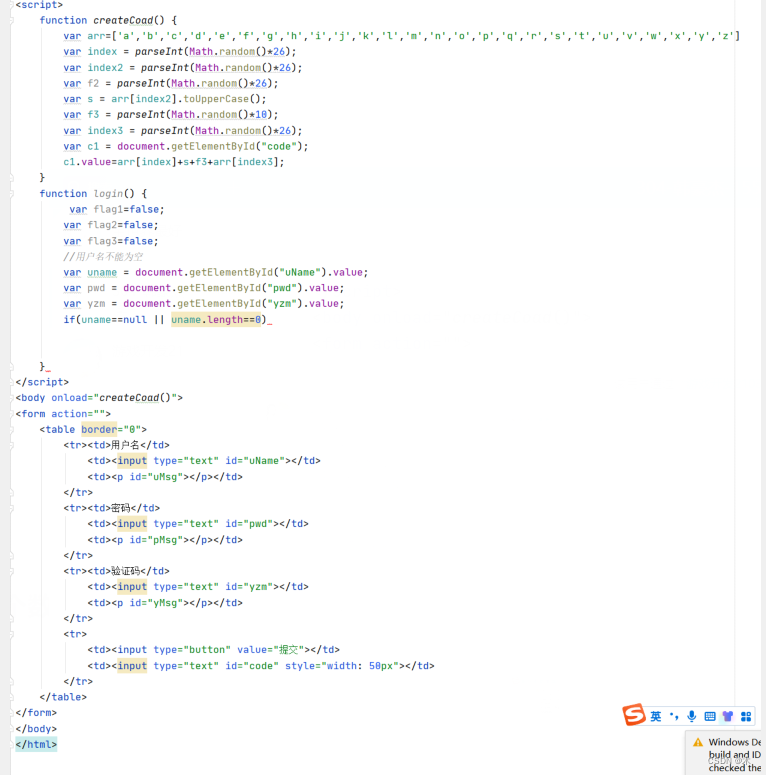The width and height of the screenshot is (766, 775).
Task: Collapse the form action tag fold marker
Action: tap(12, 414)
